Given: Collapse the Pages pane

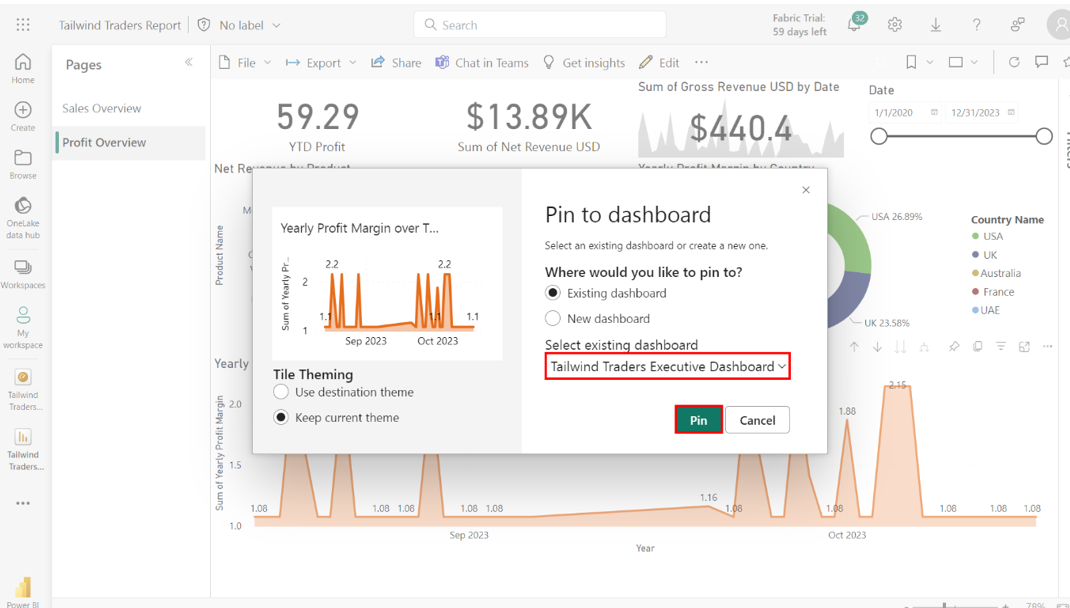Looking at the screenshot, I should (x=189, y=63).
